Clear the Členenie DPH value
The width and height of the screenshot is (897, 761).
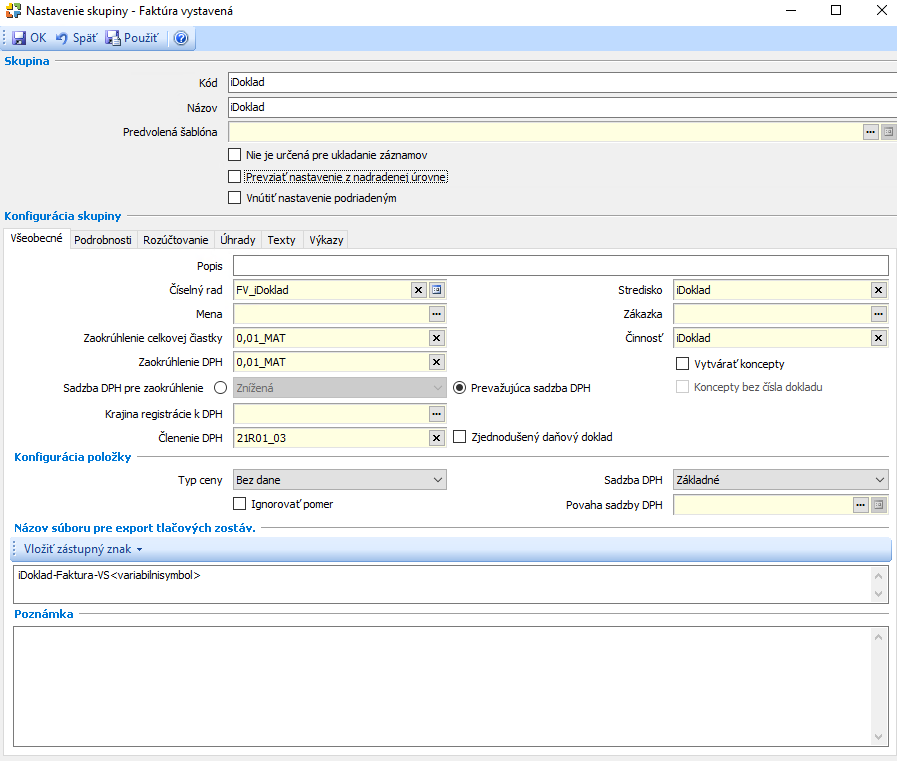(x=436, y=437)
